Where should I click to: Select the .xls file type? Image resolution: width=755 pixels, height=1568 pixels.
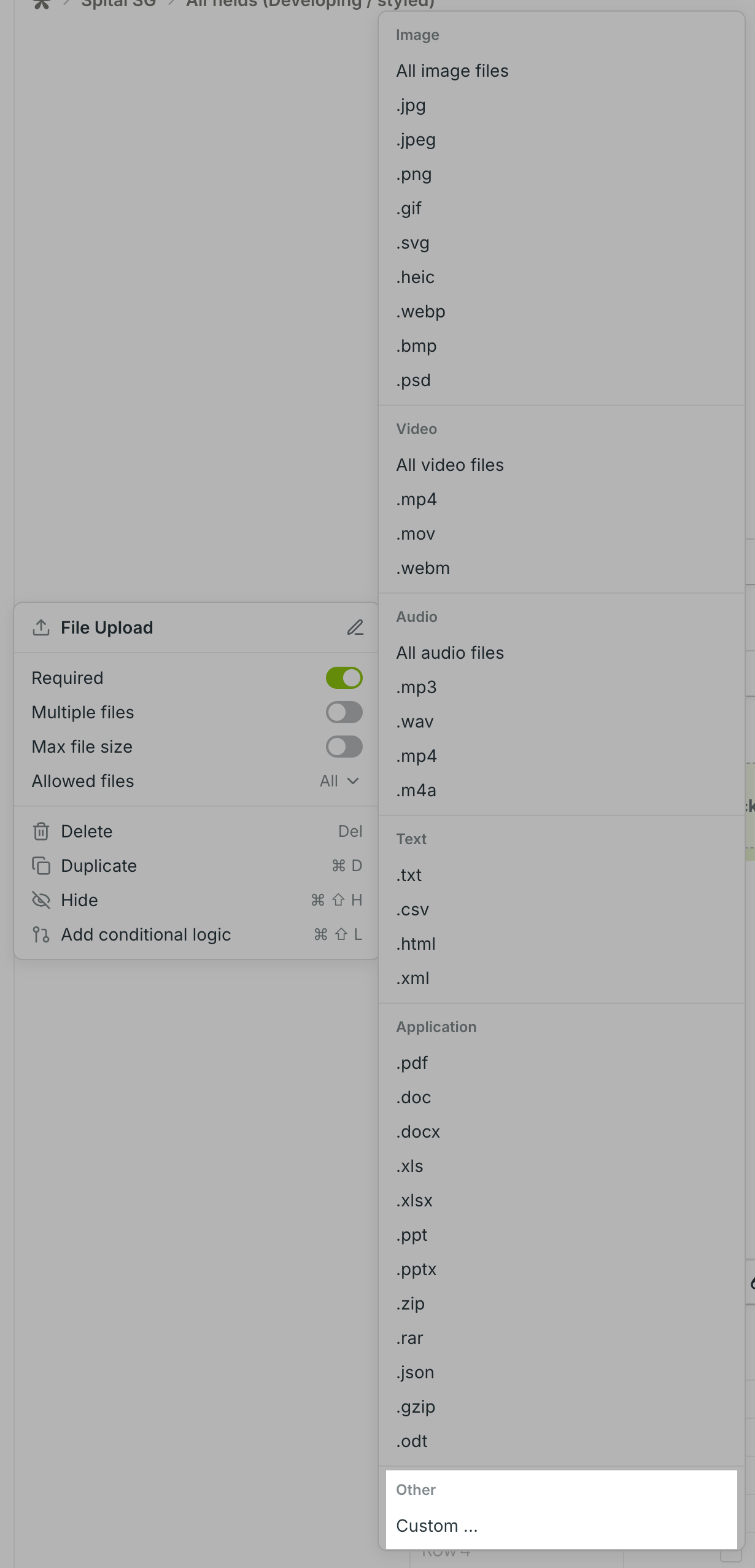coord(561,1166)
